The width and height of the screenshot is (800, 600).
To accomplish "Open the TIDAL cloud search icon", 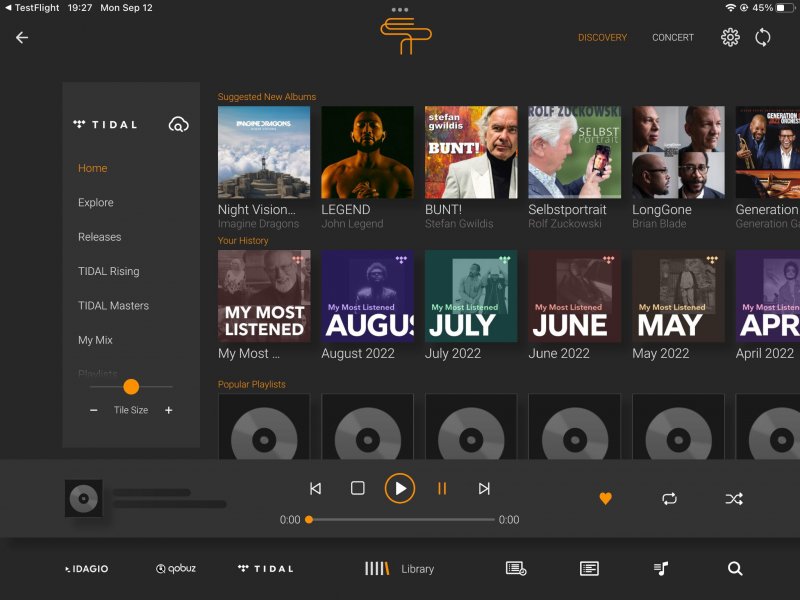I will (179, 124).
